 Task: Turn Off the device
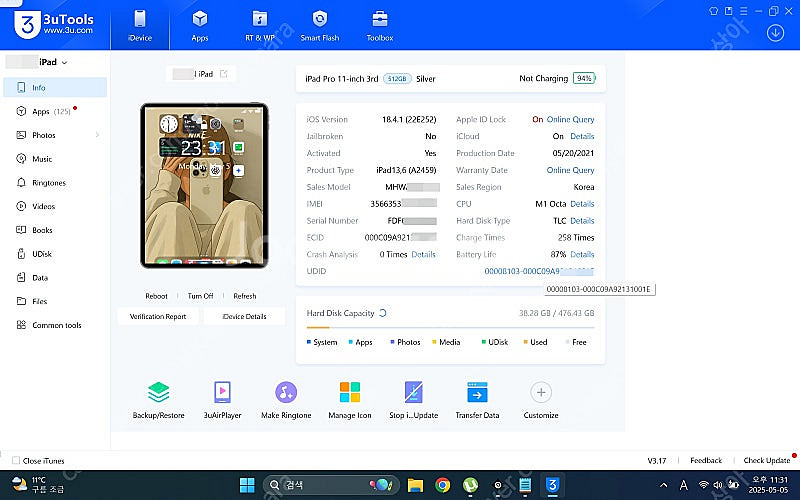(200, 296)
